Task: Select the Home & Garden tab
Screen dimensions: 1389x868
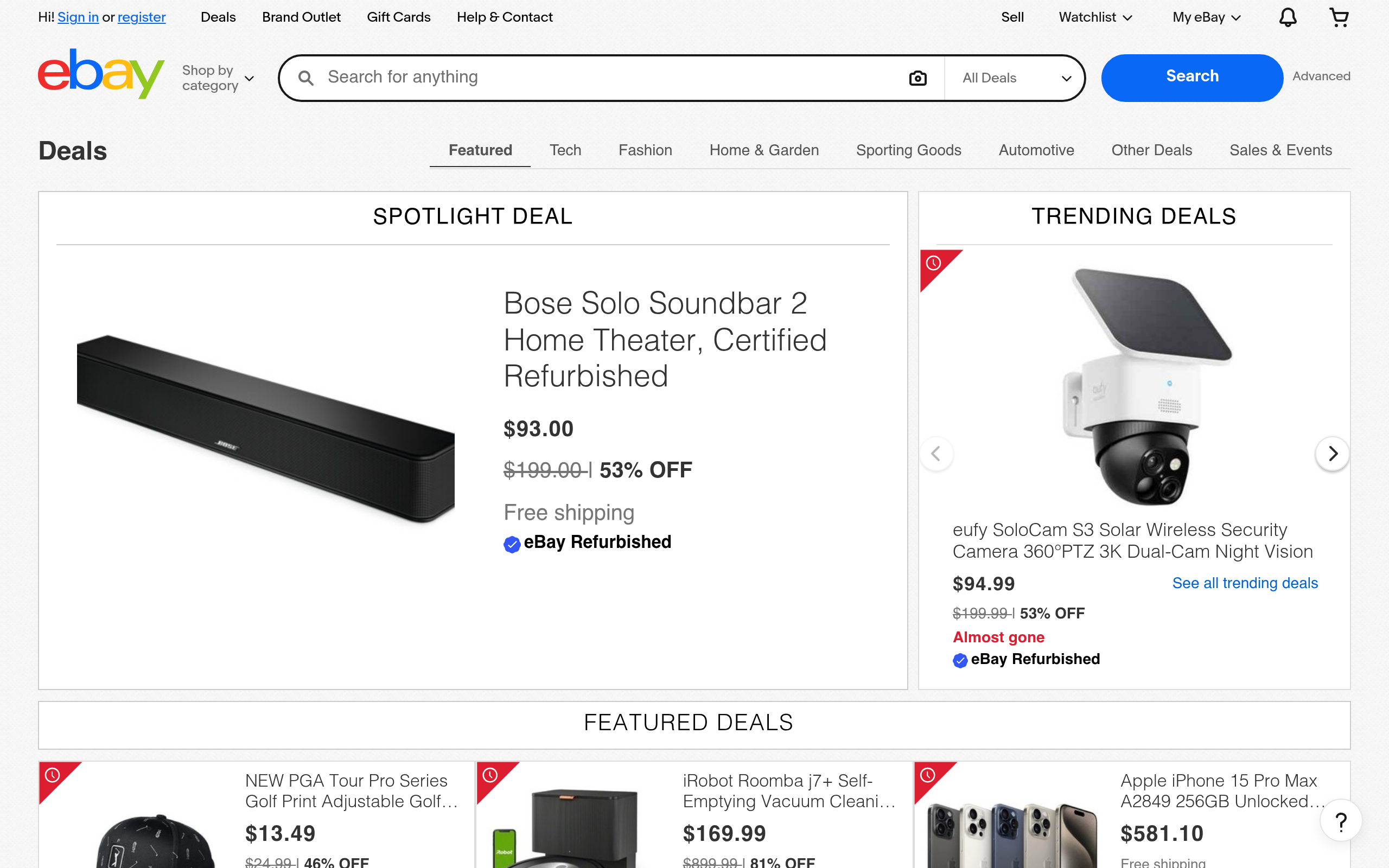Action: point(763,150)
